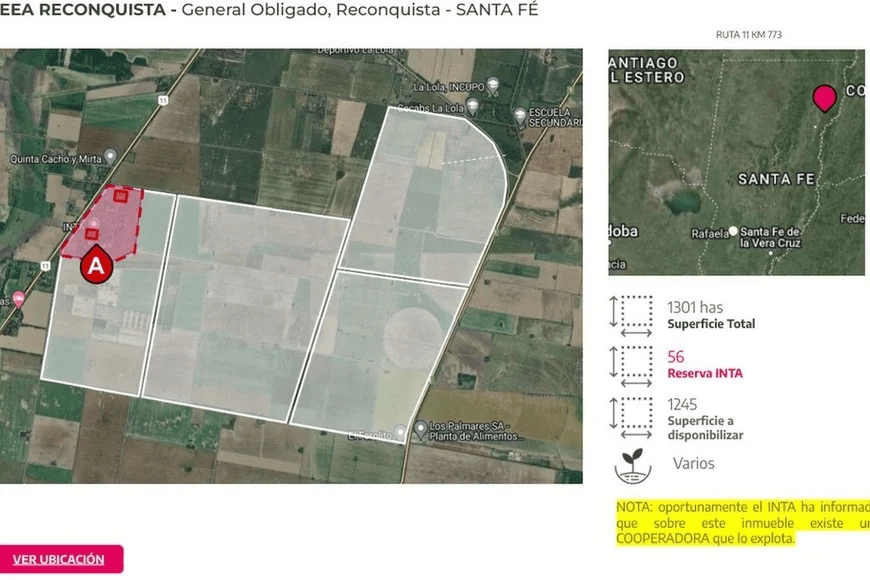Click the Escuela Secundaria map pin
This screenshot has height=580, width=870.
(x=519, y=116)
